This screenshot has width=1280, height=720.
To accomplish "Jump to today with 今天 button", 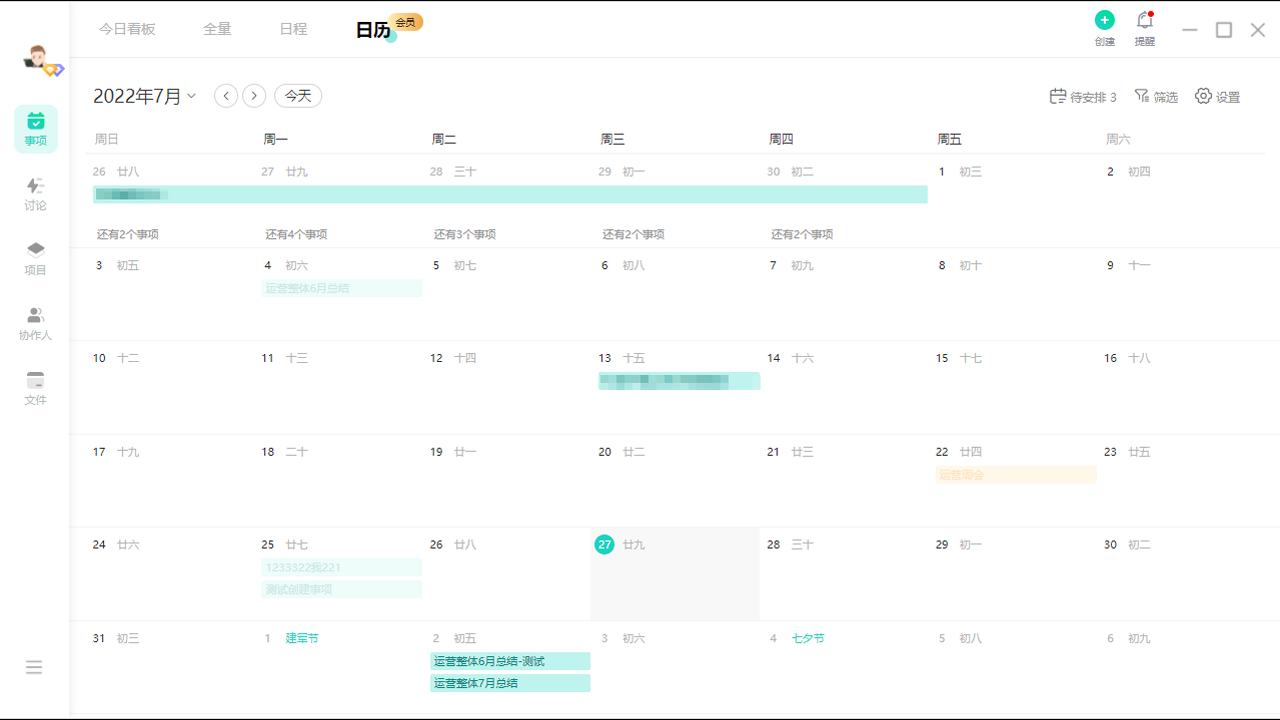I will click(x=298, y=96).
